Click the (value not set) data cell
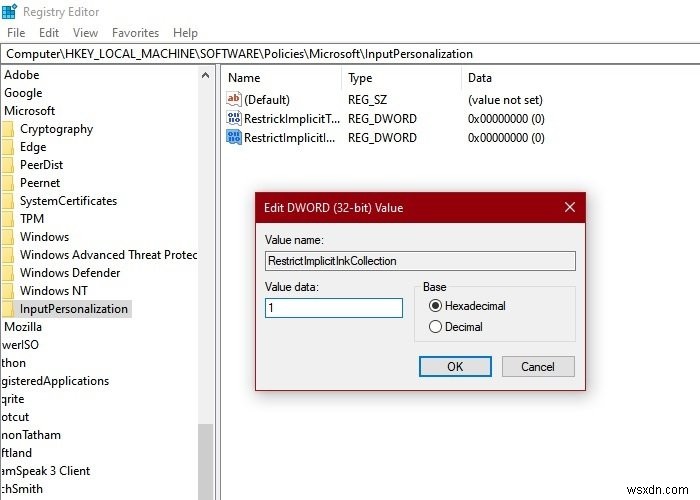The height and width of the screenshot is (500, 700). [505, 100]
